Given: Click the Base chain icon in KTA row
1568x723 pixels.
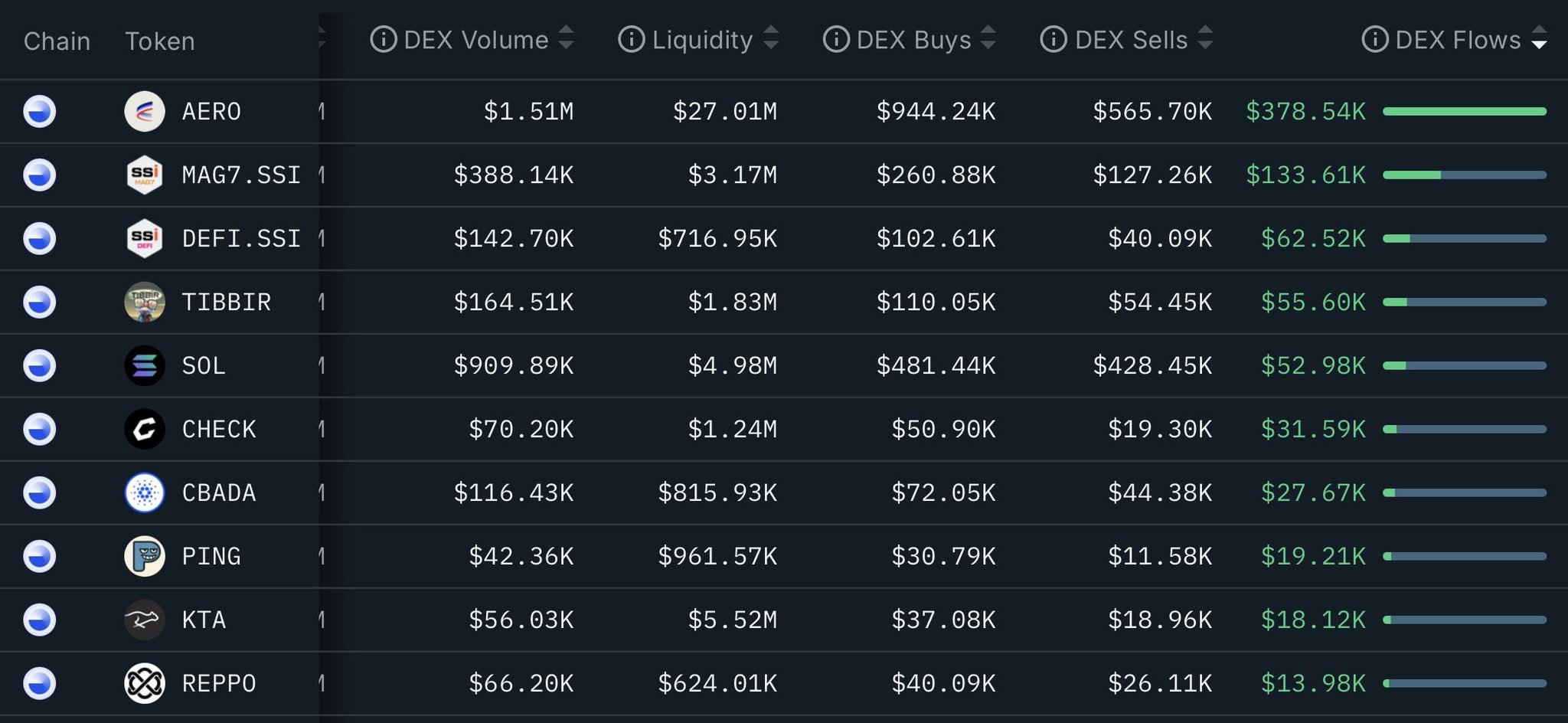Looking at the screenshot, I should (39, 620).
